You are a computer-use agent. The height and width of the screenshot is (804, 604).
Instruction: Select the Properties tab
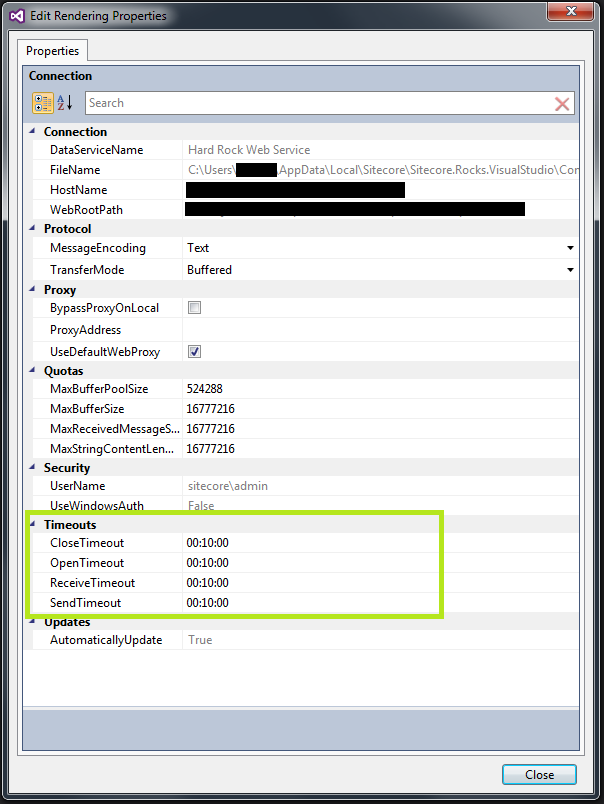(52, 51)
